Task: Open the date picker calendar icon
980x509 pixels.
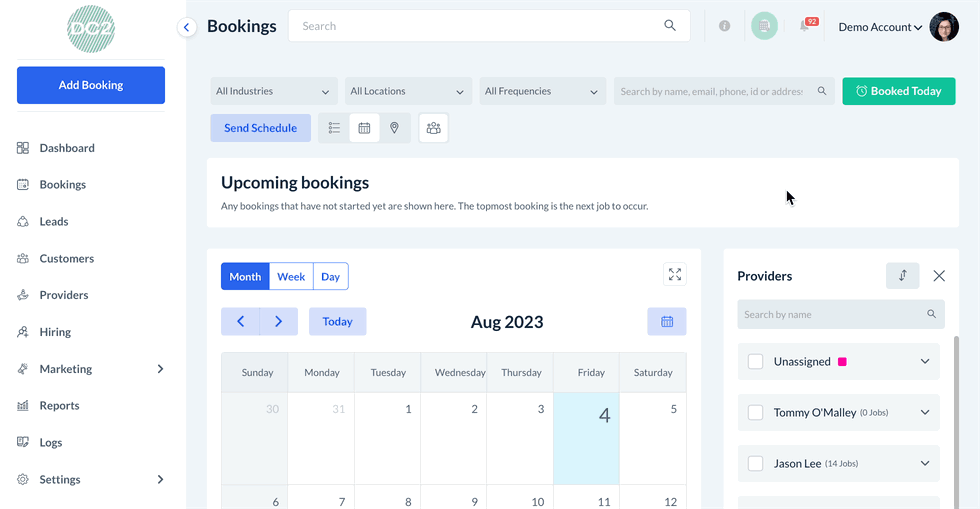Action: 667,321
